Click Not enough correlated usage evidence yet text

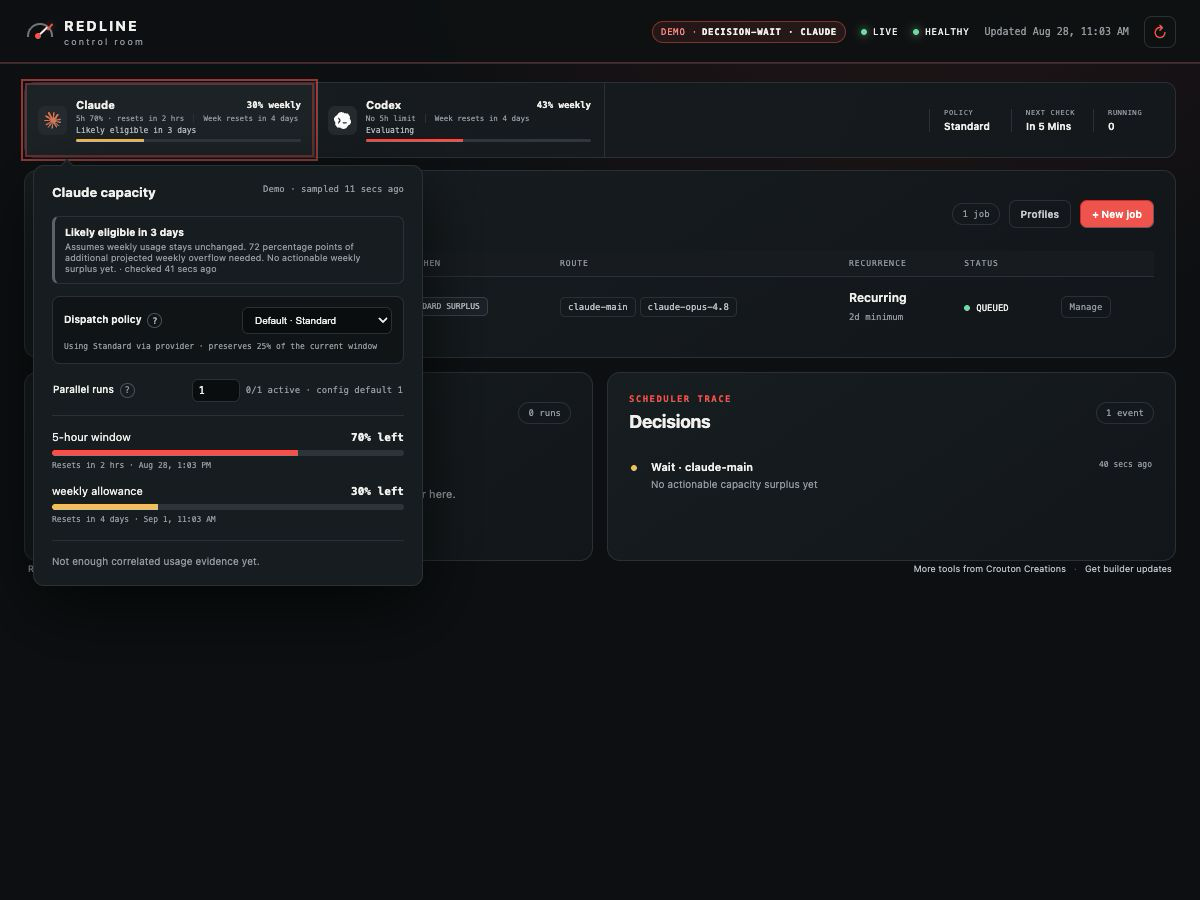point(156,562)
